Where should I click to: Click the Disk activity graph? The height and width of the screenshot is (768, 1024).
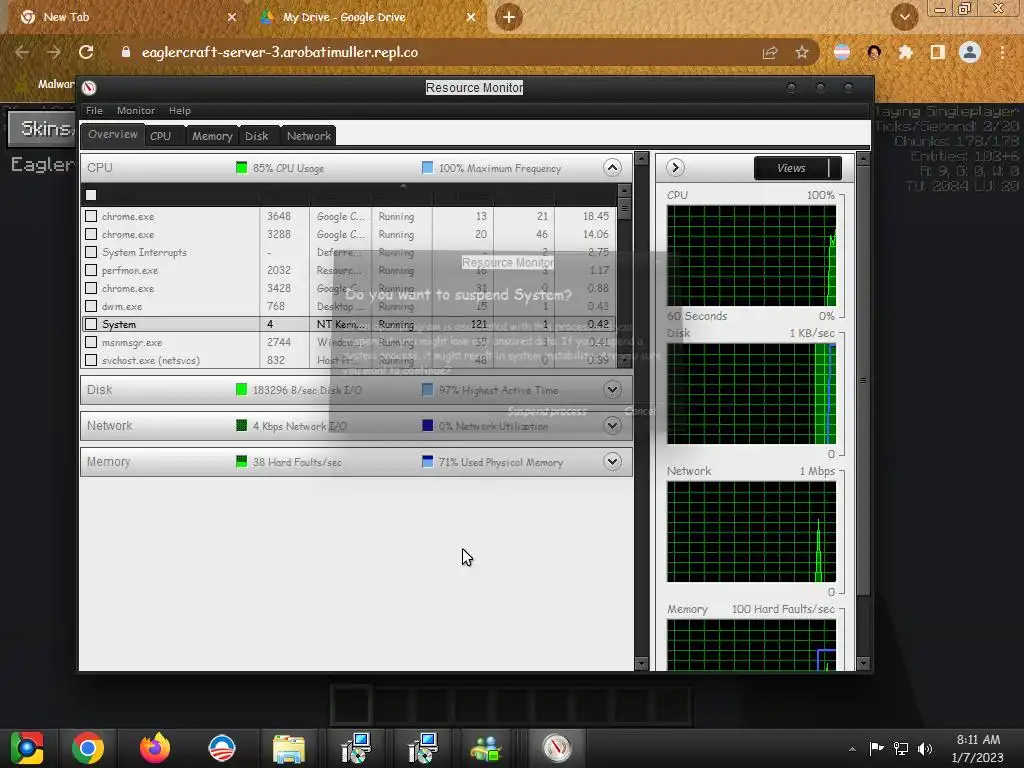click(751, 394)
